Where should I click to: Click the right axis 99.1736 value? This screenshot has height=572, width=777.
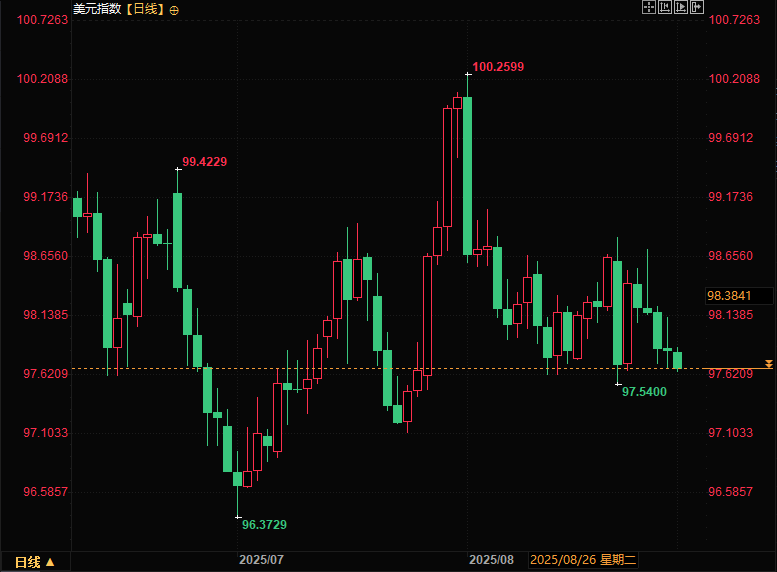[x=730, y=197]
